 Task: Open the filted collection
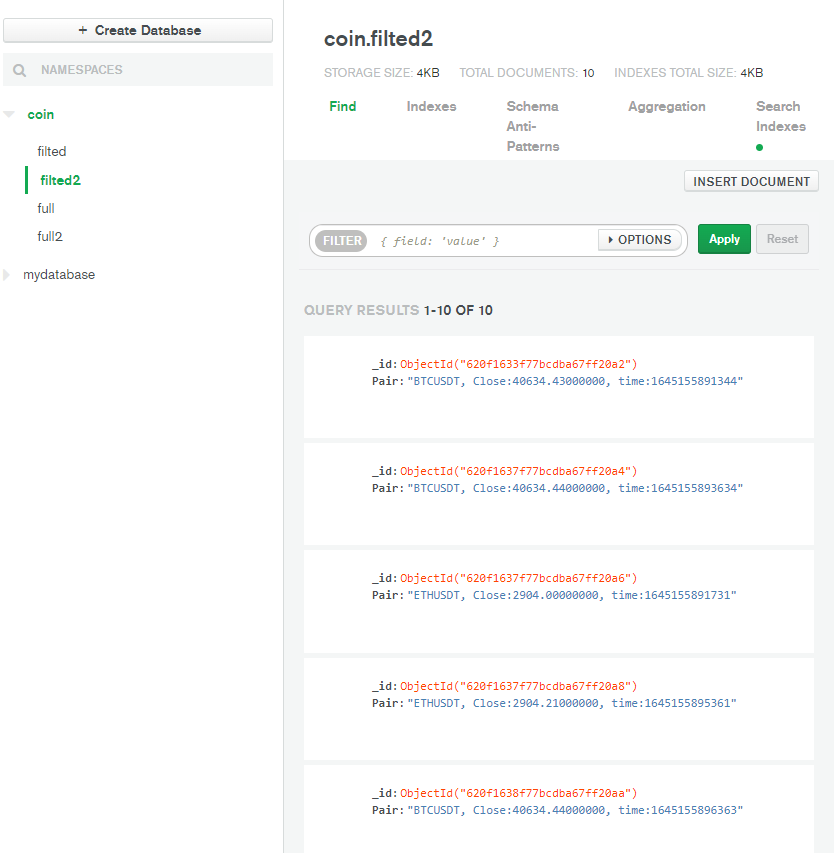tap(52, 151)
